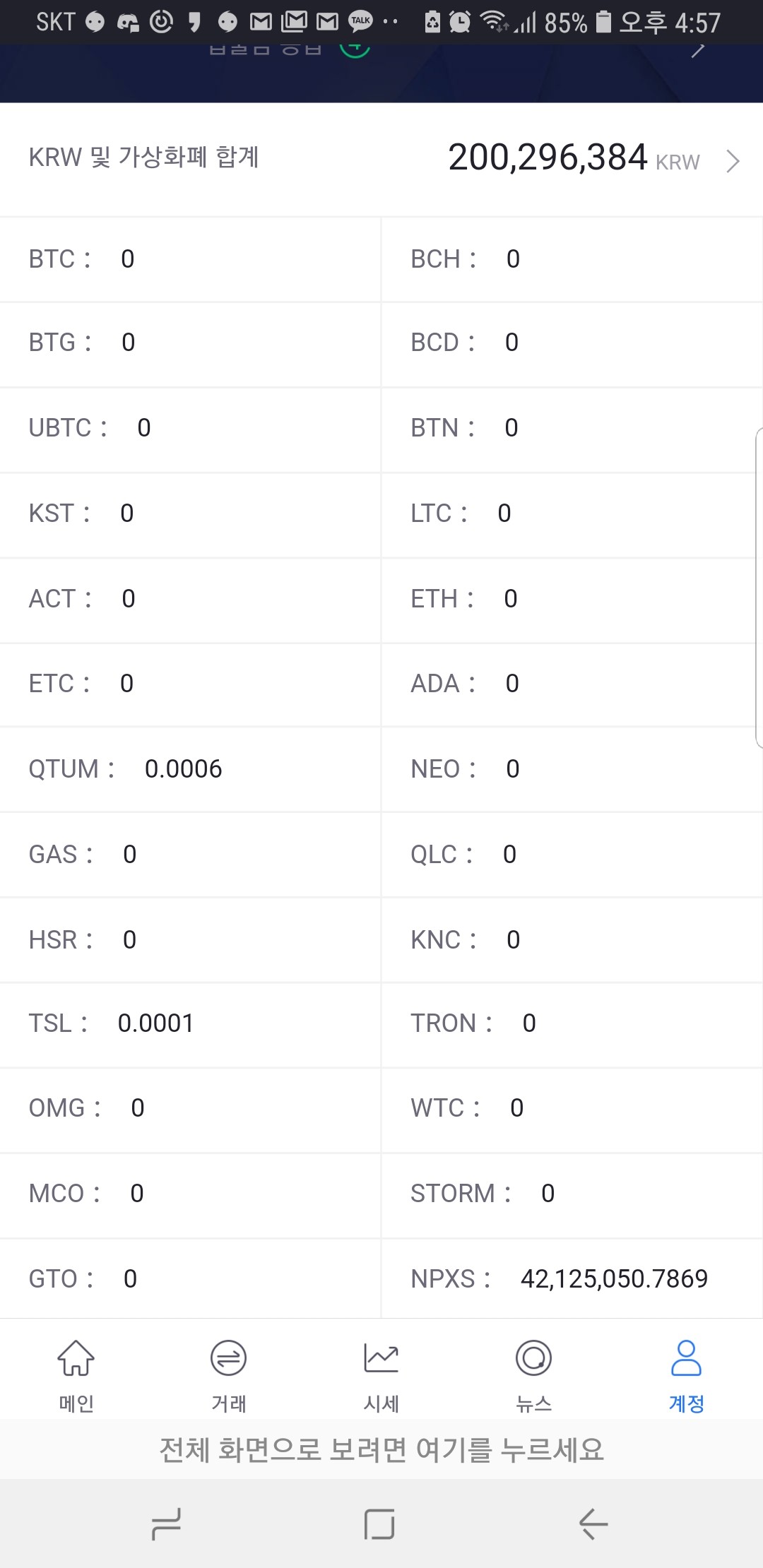Image resolution: width=763 pixels, height=1568 pixels.
Task: Tap the ETH balance cell
Action: (x=572, y=599)
